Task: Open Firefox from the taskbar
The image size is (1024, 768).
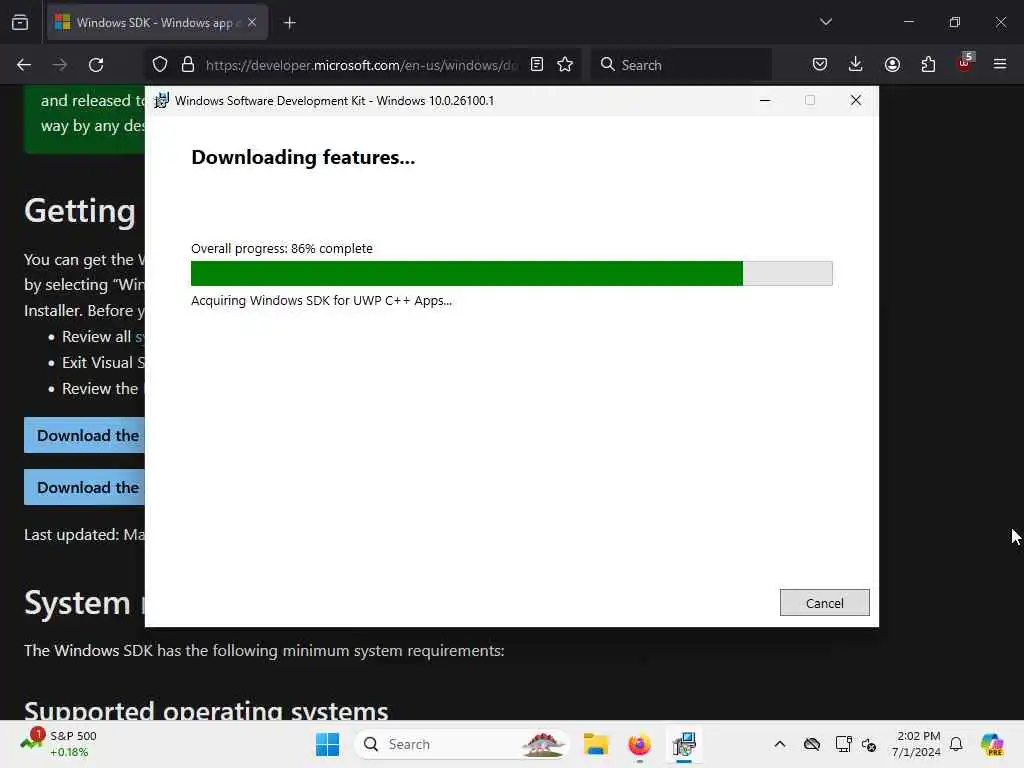Action: [x=639, y=744]
